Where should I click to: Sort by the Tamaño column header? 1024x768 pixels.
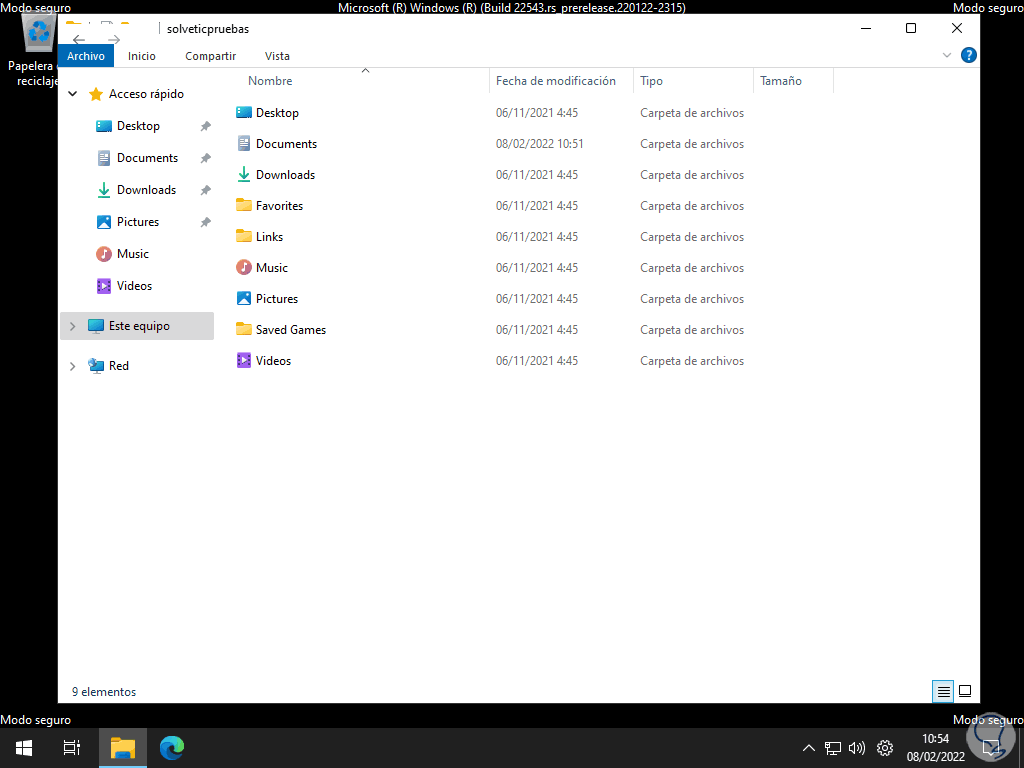pyautogui.click(x=780, y=81)
